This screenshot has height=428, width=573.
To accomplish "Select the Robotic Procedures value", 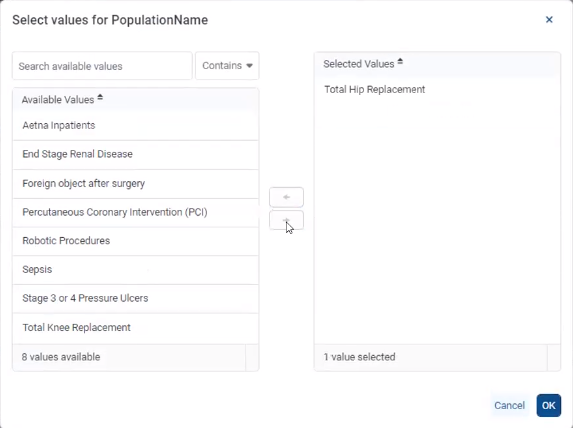I will 136,241.
